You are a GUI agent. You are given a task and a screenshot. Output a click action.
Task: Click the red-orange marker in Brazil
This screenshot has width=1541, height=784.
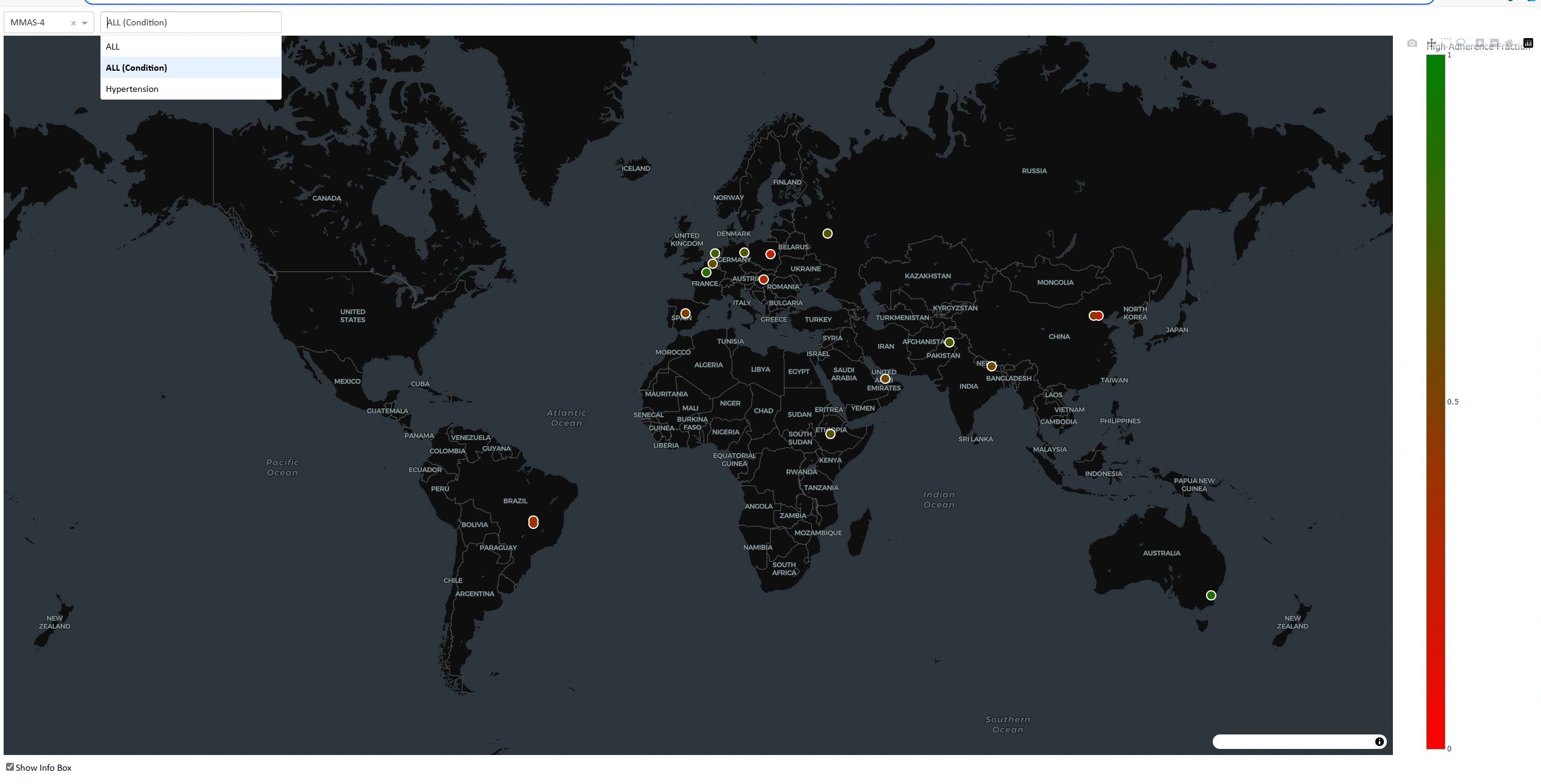pos(533,522)
